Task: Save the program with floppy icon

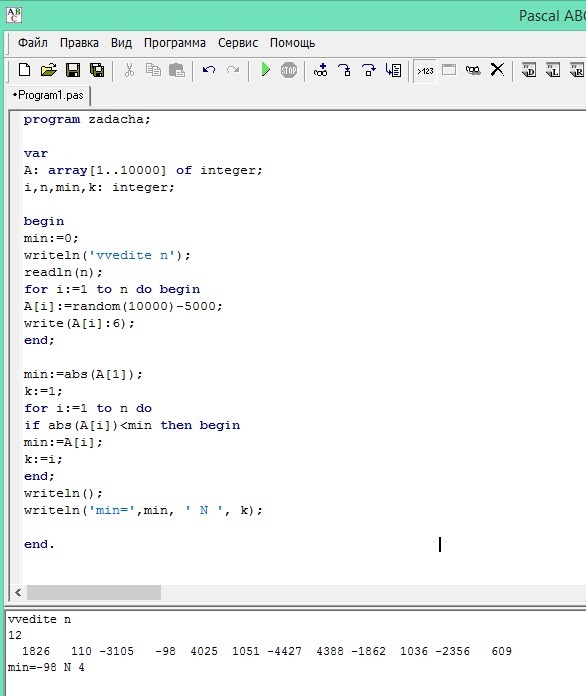Action: coord(73,70)
